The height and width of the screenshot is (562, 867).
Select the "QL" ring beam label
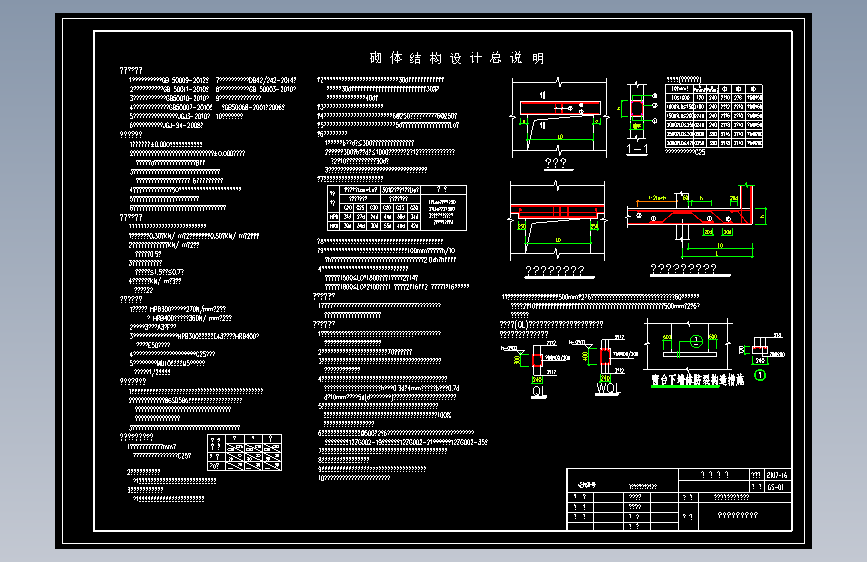coord(538,391)
